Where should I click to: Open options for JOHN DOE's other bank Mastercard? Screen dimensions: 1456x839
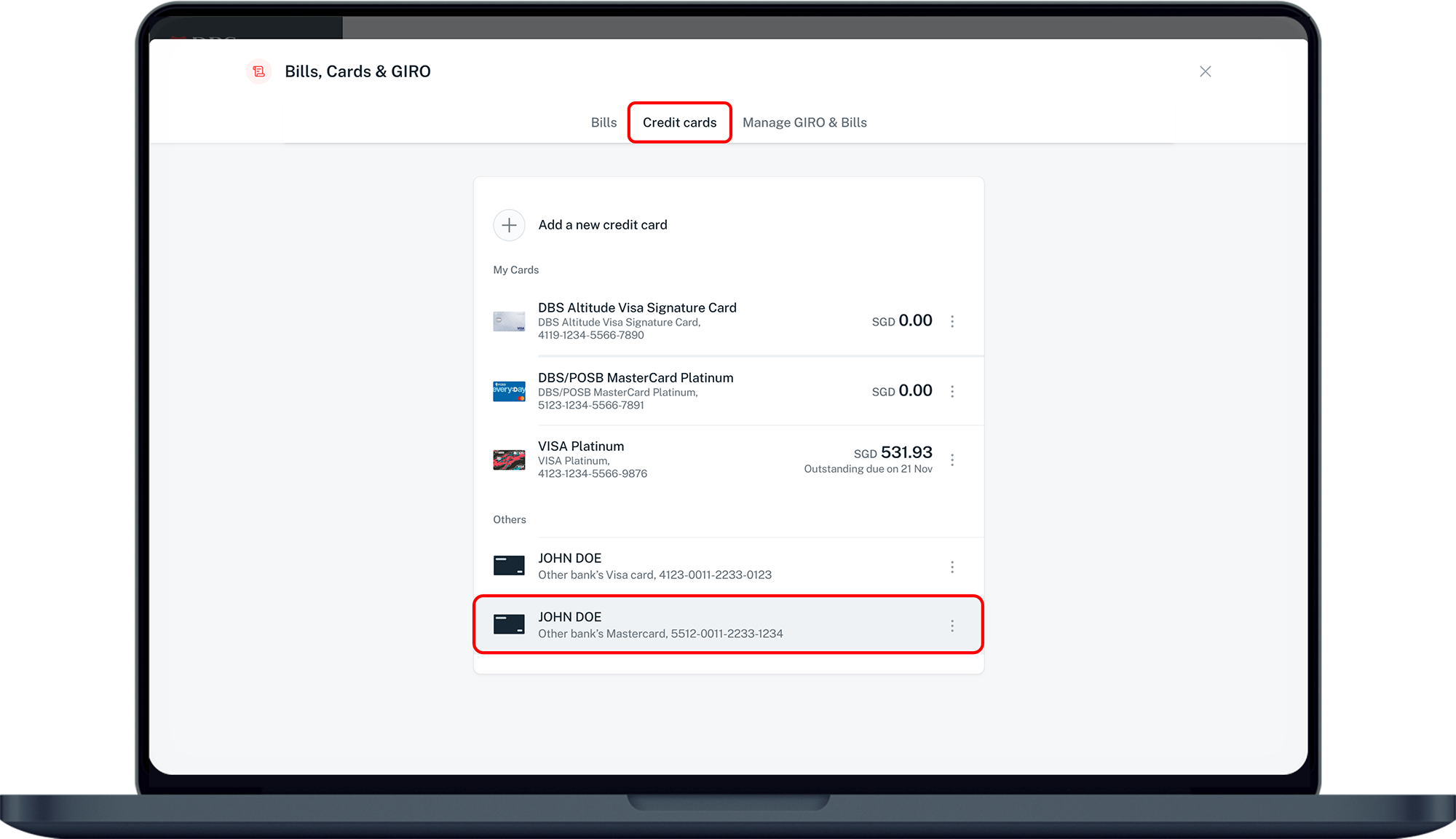point(952,625)
